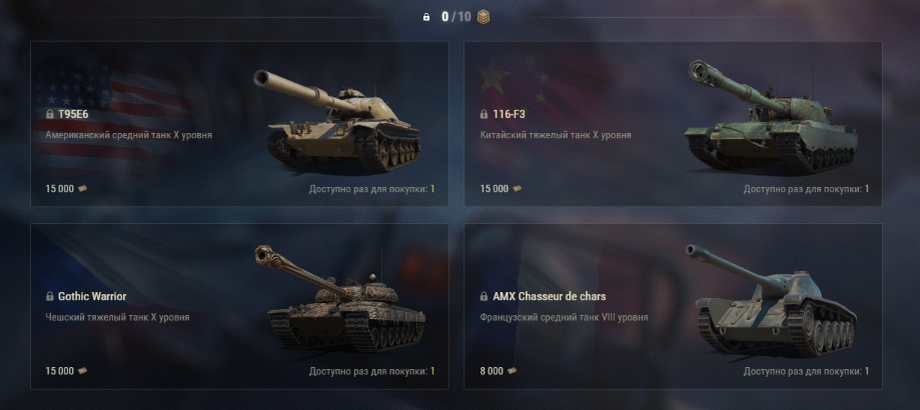The height and width of the screenshot is (410, 920).
Task: Click the lock icon next to T95E6
Action: coord(50,114)
